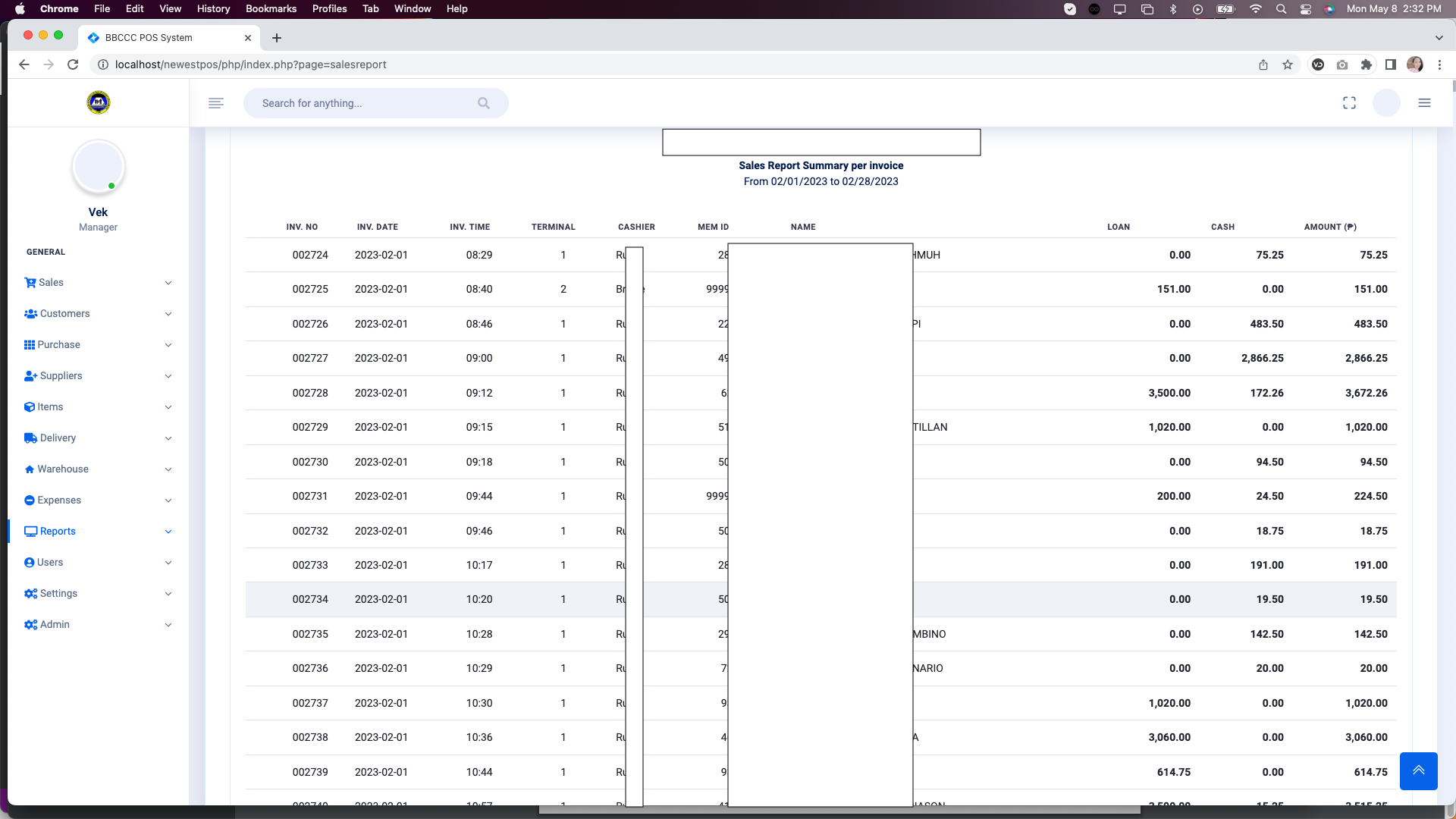Click the Delivery truck icon

tap(30, 438)
